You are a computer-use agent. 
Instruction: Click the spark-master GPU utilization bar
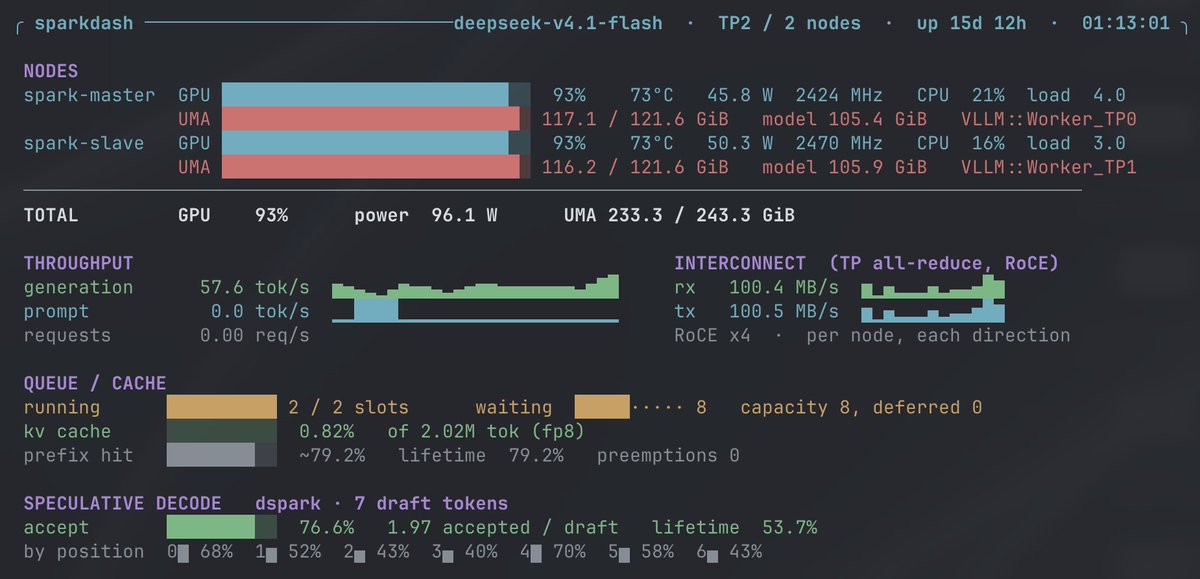(x=376, y=96)
